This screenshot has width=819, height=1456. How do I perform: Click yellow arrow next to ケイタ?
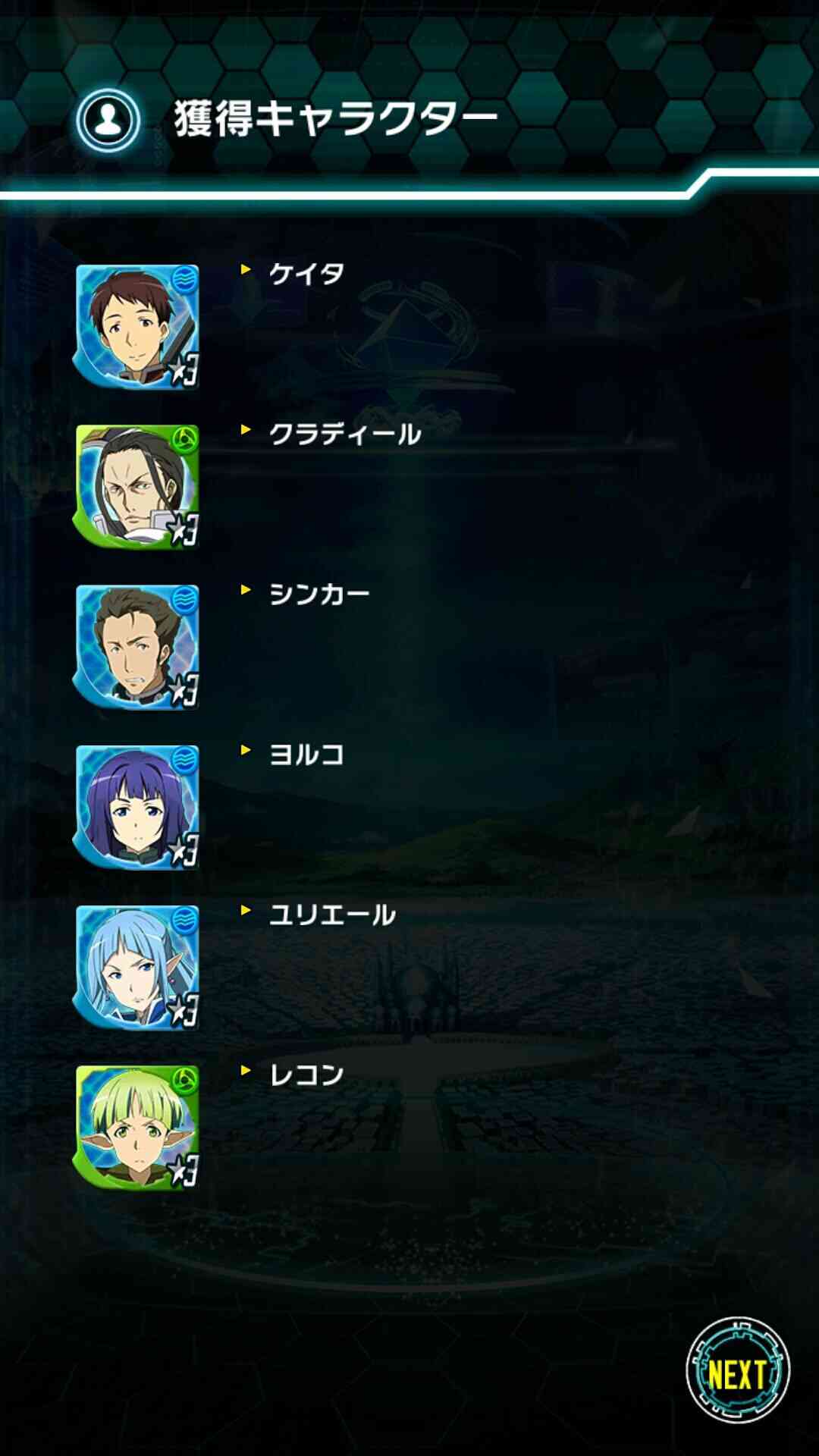245,269
